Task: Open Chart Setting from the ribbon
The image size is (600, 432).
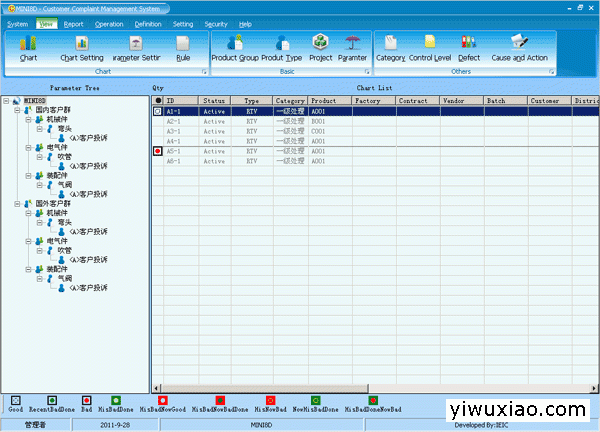Action: 82,47
